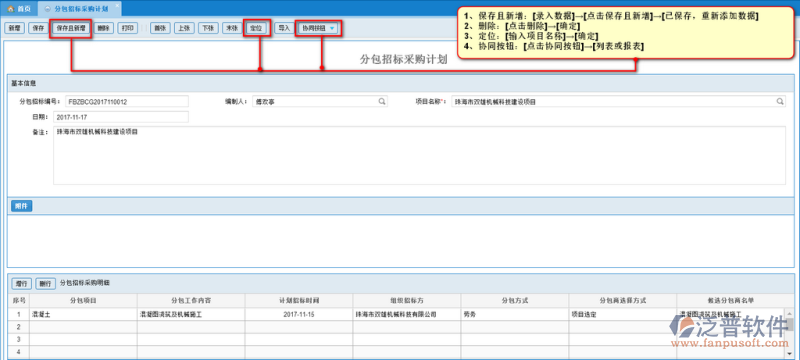Click the 保存 toolbar button
This screenshot has height=360, width=800.
pos(38,29)
